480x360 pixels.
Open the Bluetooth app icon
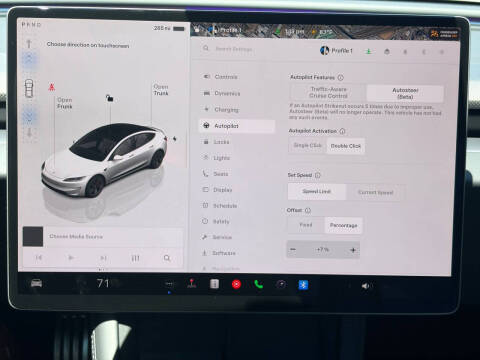pos(303,285)
